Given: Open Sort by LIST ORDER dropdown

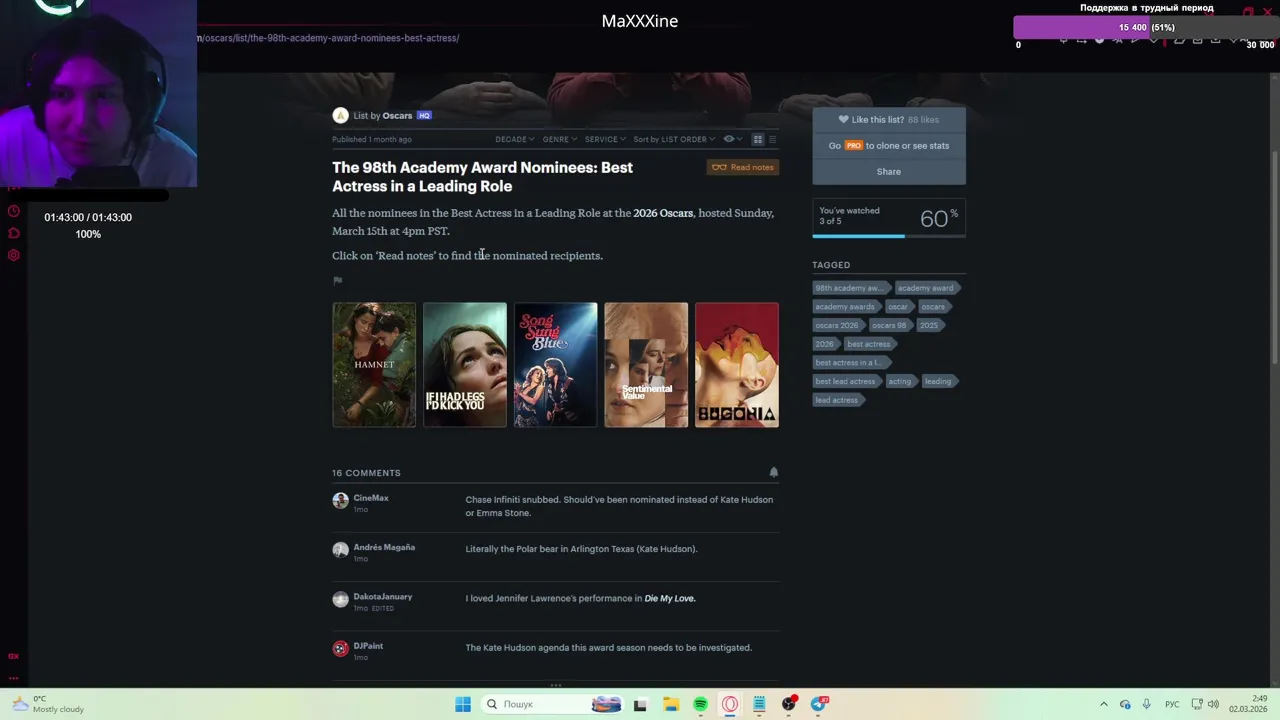Looking at the screenshot, I should [675, 139].
